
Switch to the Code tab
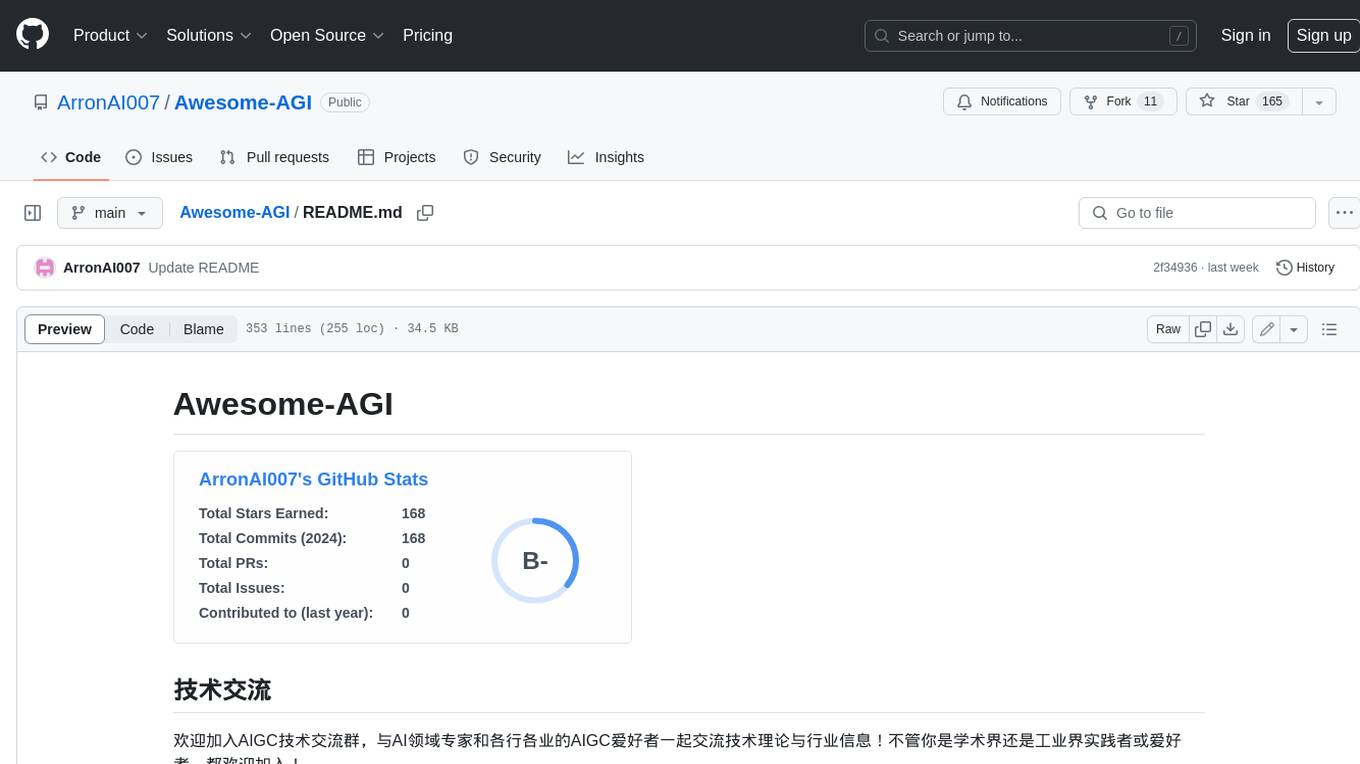[70, 157]
